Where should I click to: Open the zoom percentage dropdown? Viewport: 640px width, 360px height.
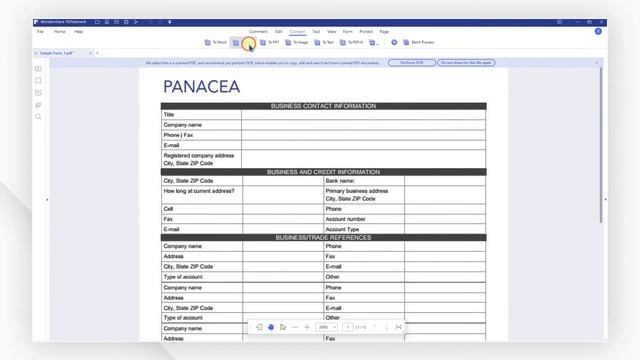click(x=327, y=327)
